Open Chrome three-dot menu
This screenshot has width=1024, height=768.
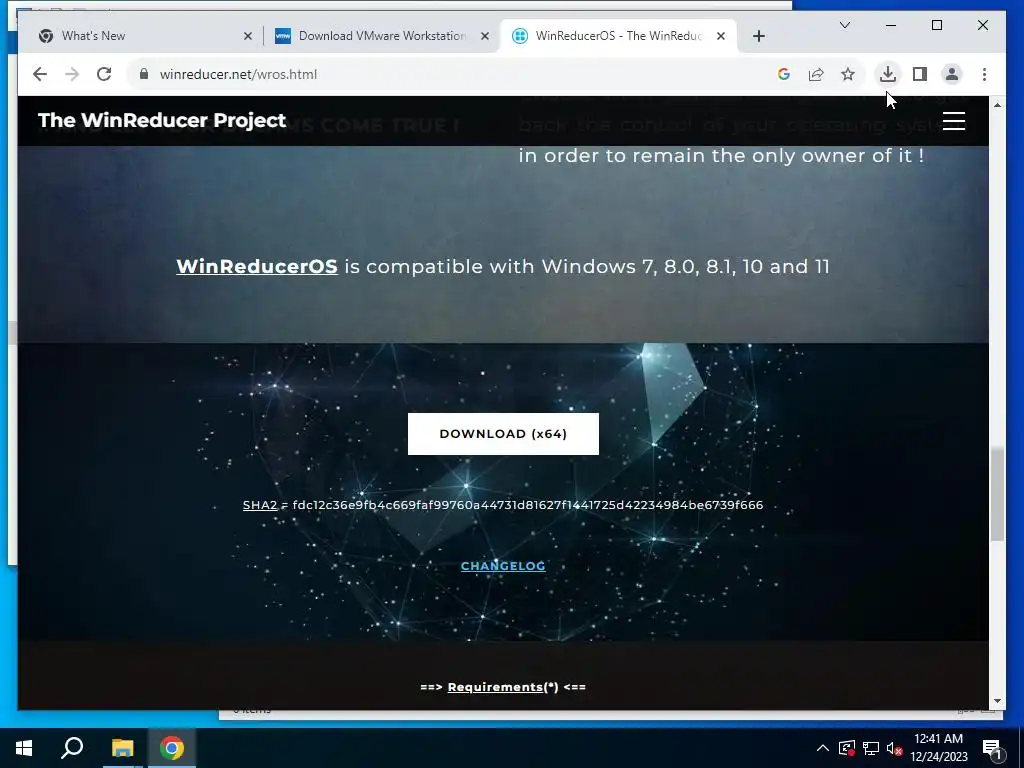coord(984,74)
